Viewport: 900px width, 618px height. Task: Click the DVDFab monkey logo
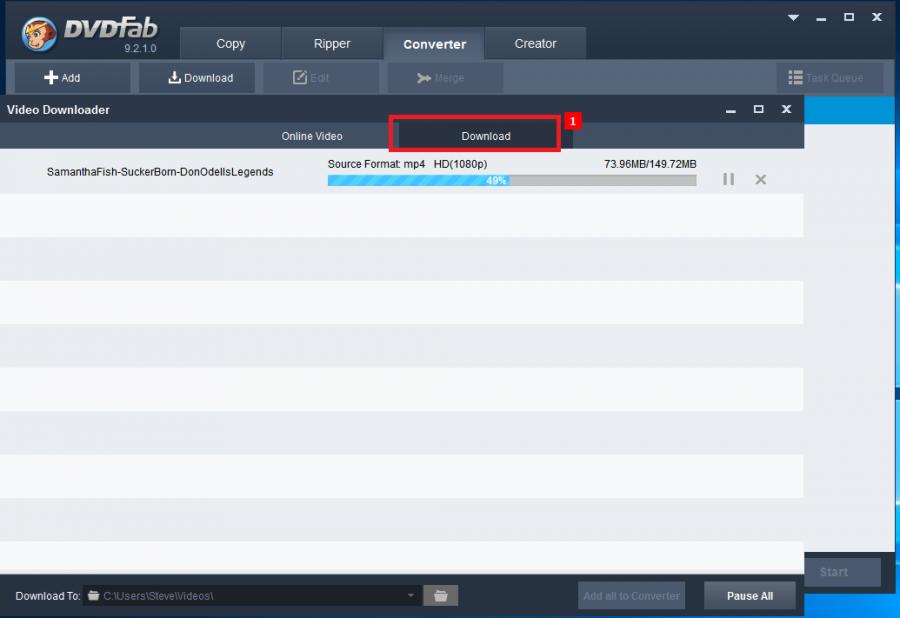[x=38, y=34]
